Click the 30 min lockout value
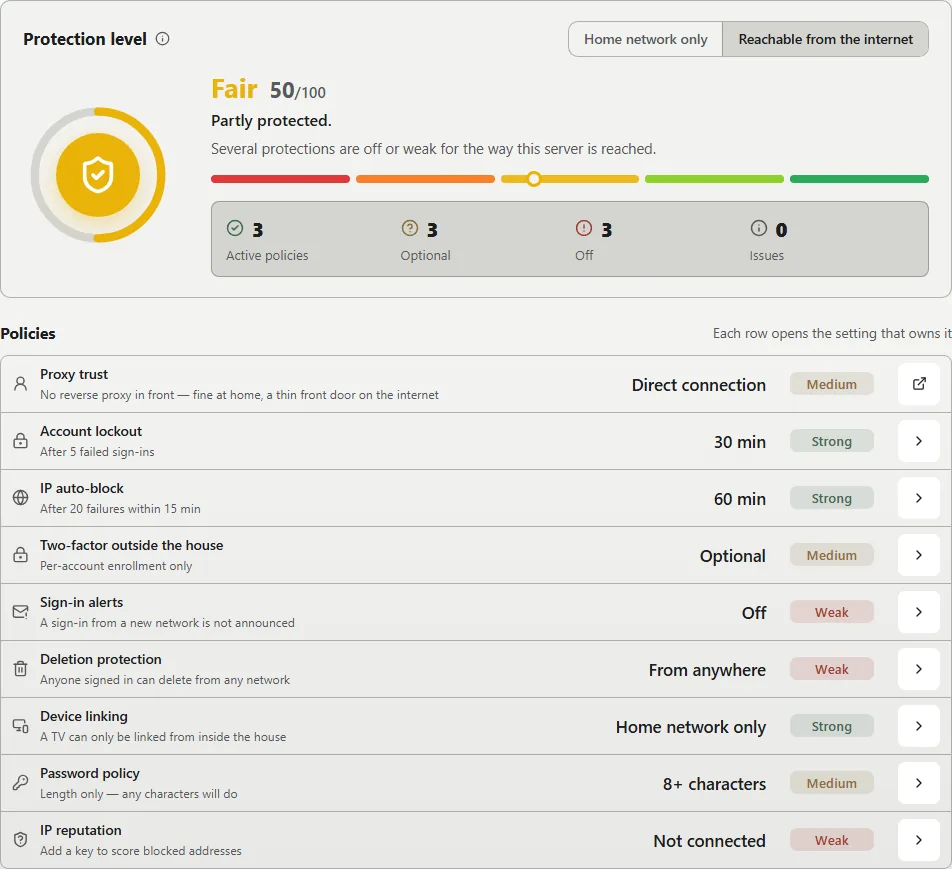952x869 pixels. [x=740, y=442]
